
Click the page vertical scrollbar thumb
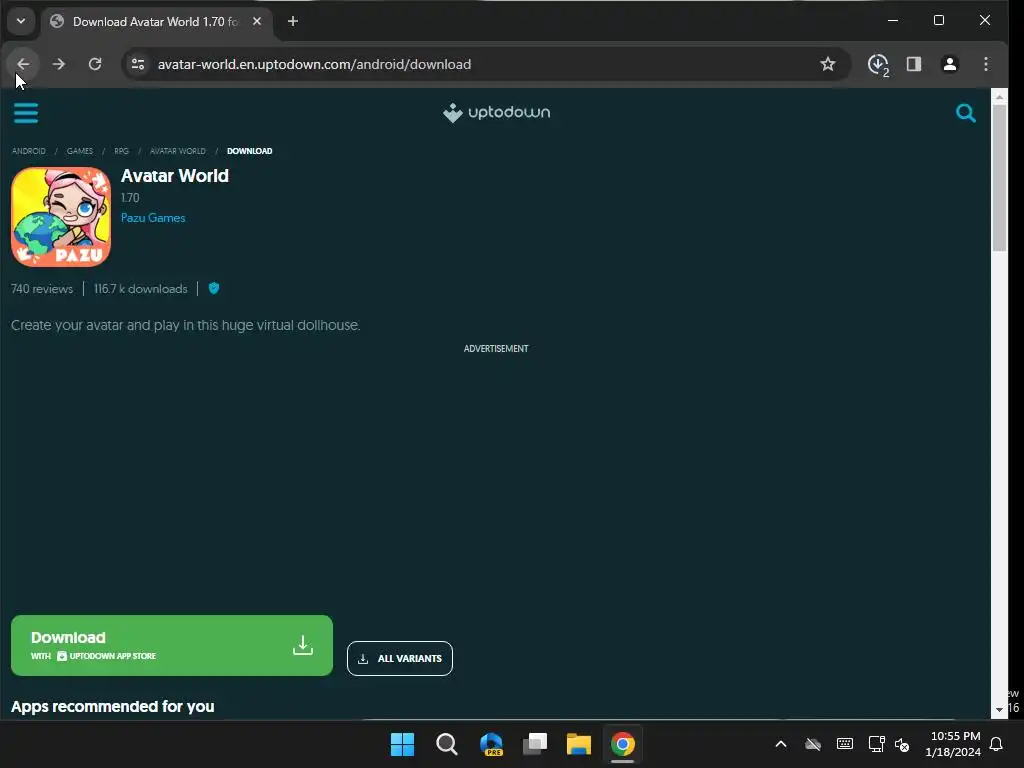tap(999, 178)
